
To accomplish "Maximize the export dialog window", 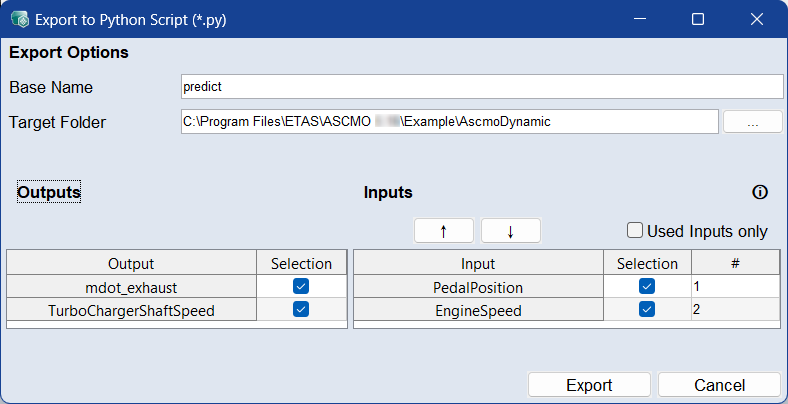I will 698,19.
